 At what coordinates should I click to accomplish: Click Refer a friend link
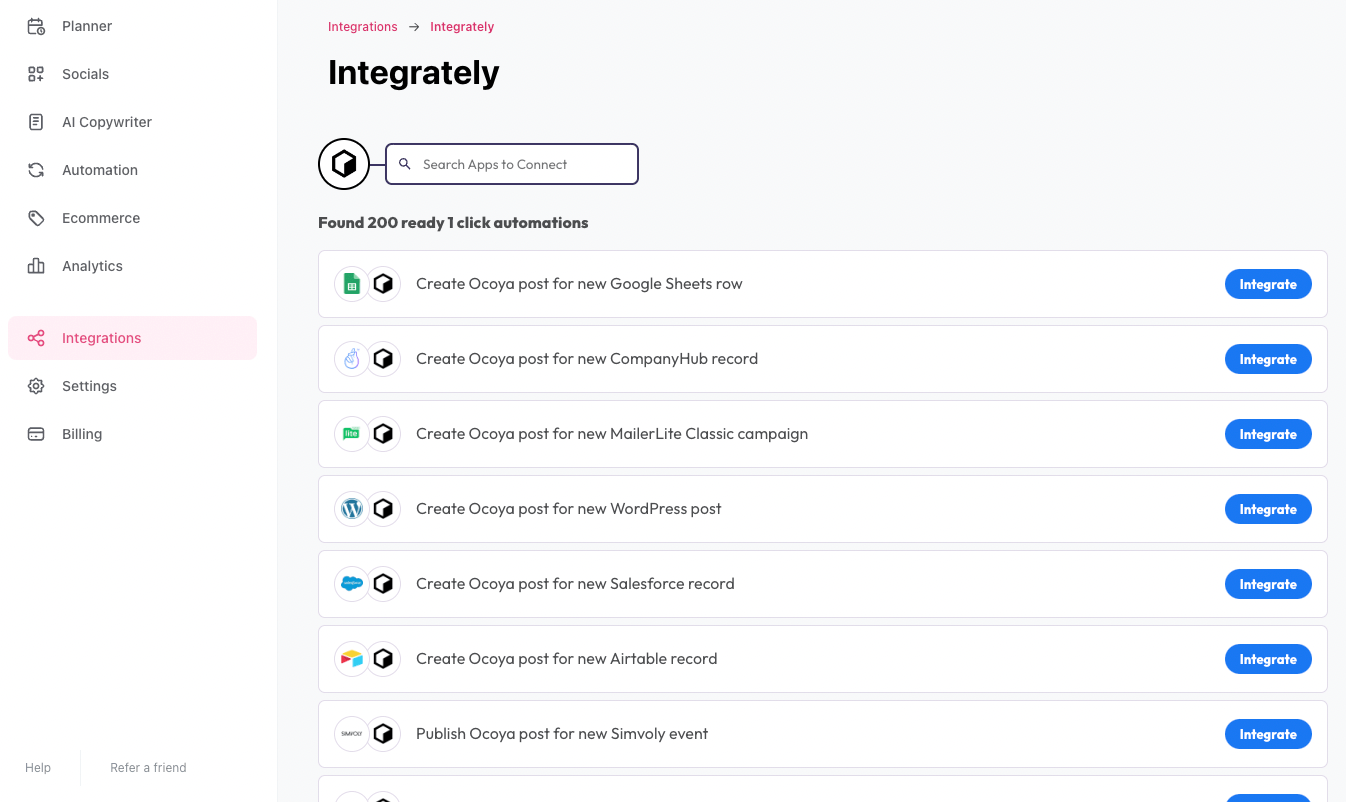pyautogui.click(x=148, y=768)
